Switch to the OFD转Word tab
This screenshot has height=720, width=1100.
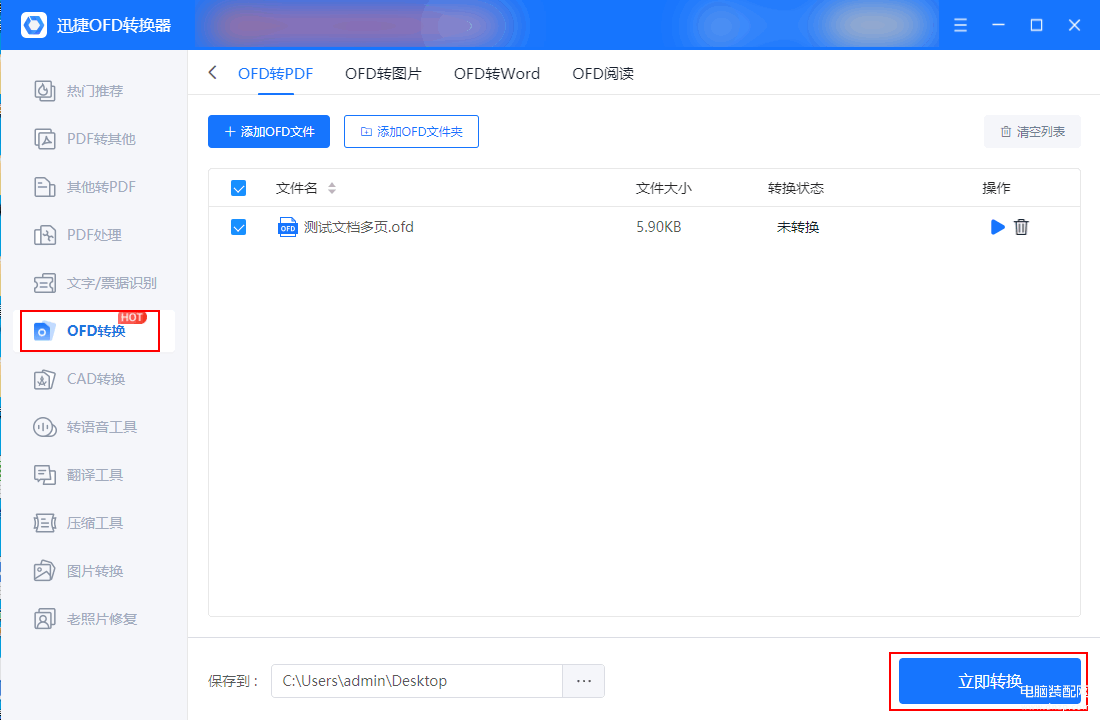pyautogui.click(x=496, y=74)
